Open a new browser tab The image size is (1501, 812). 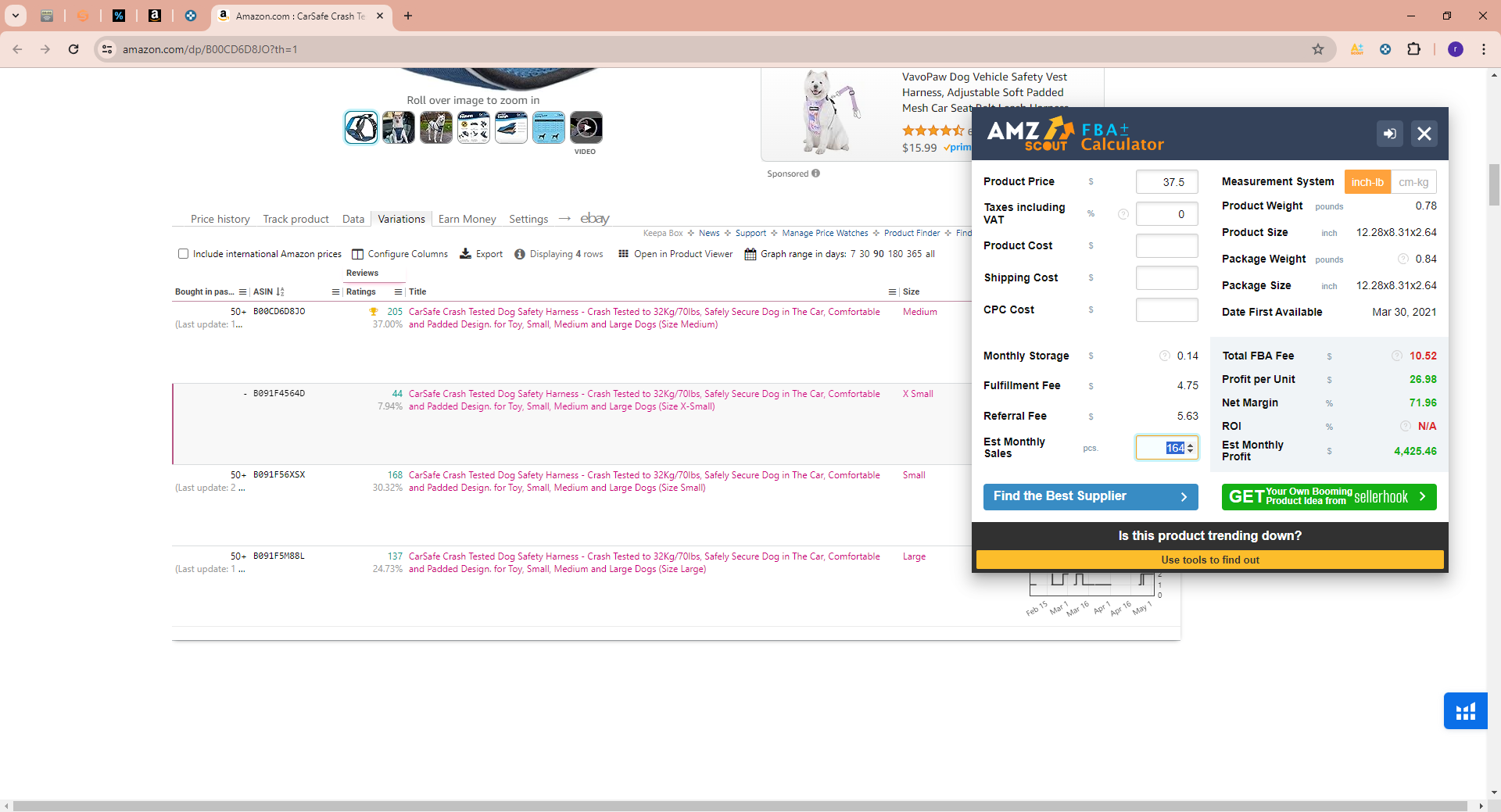coord(408,16)
